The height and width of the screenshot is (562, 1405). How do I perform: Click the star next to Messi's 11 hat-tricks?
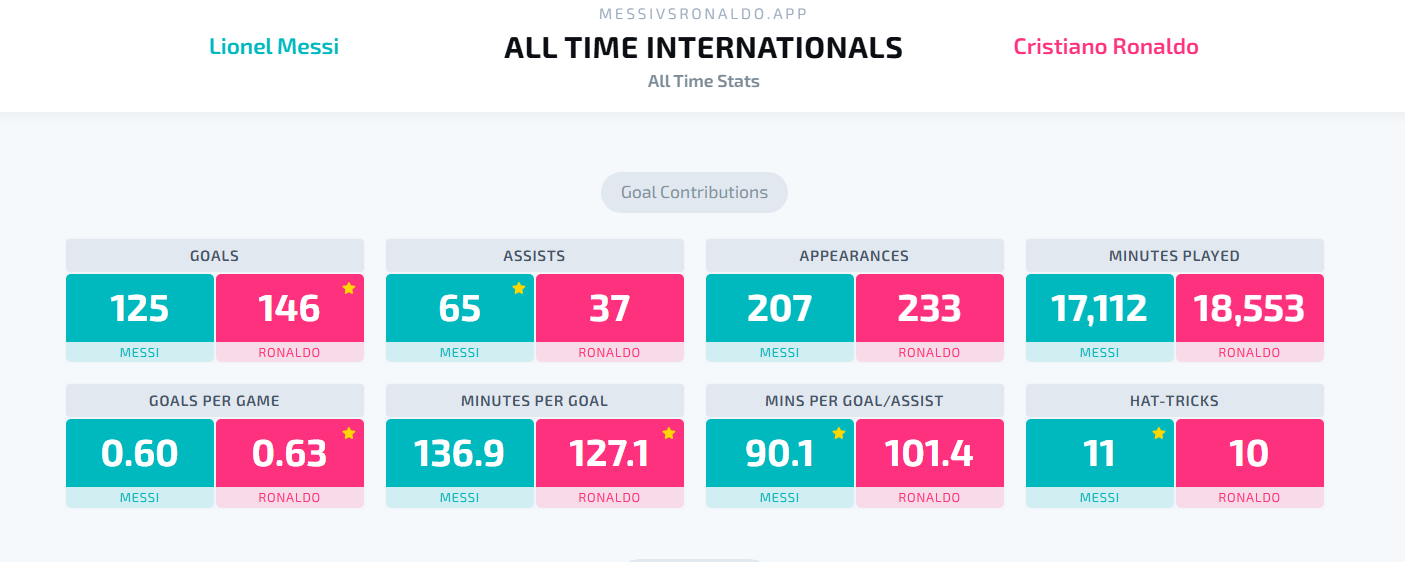[x=1158, y=433]
